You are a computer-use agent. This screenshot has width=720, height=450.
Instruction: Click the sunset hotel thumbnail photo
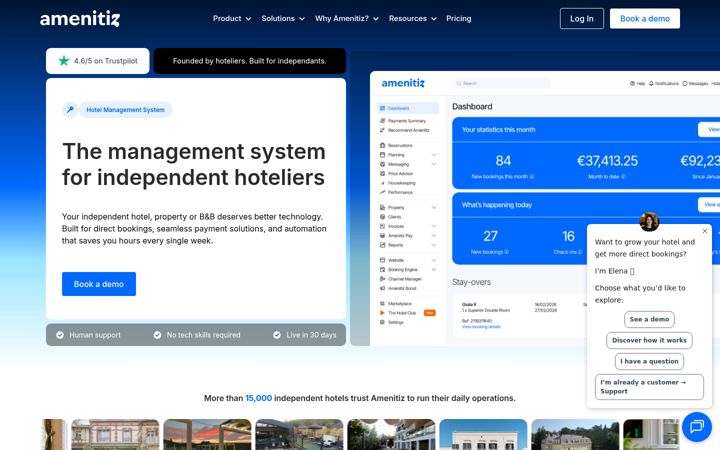click(x=207, y=434)
